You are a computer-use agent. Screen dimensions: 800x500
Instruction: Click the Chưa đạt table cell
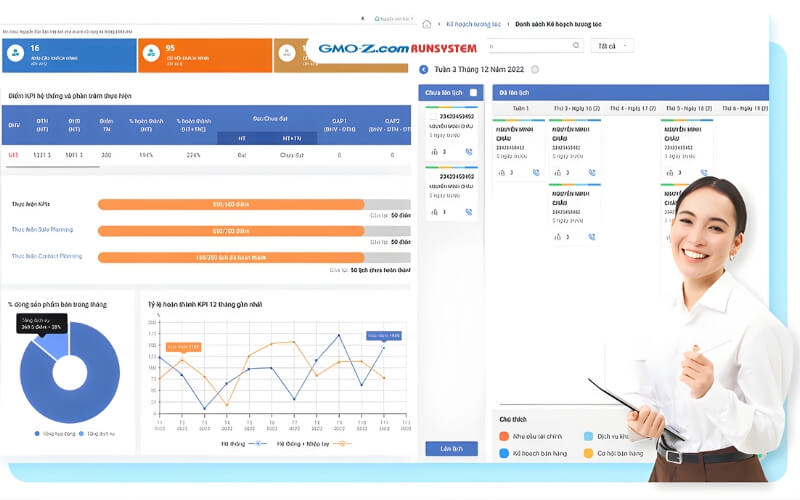[292, 155]
